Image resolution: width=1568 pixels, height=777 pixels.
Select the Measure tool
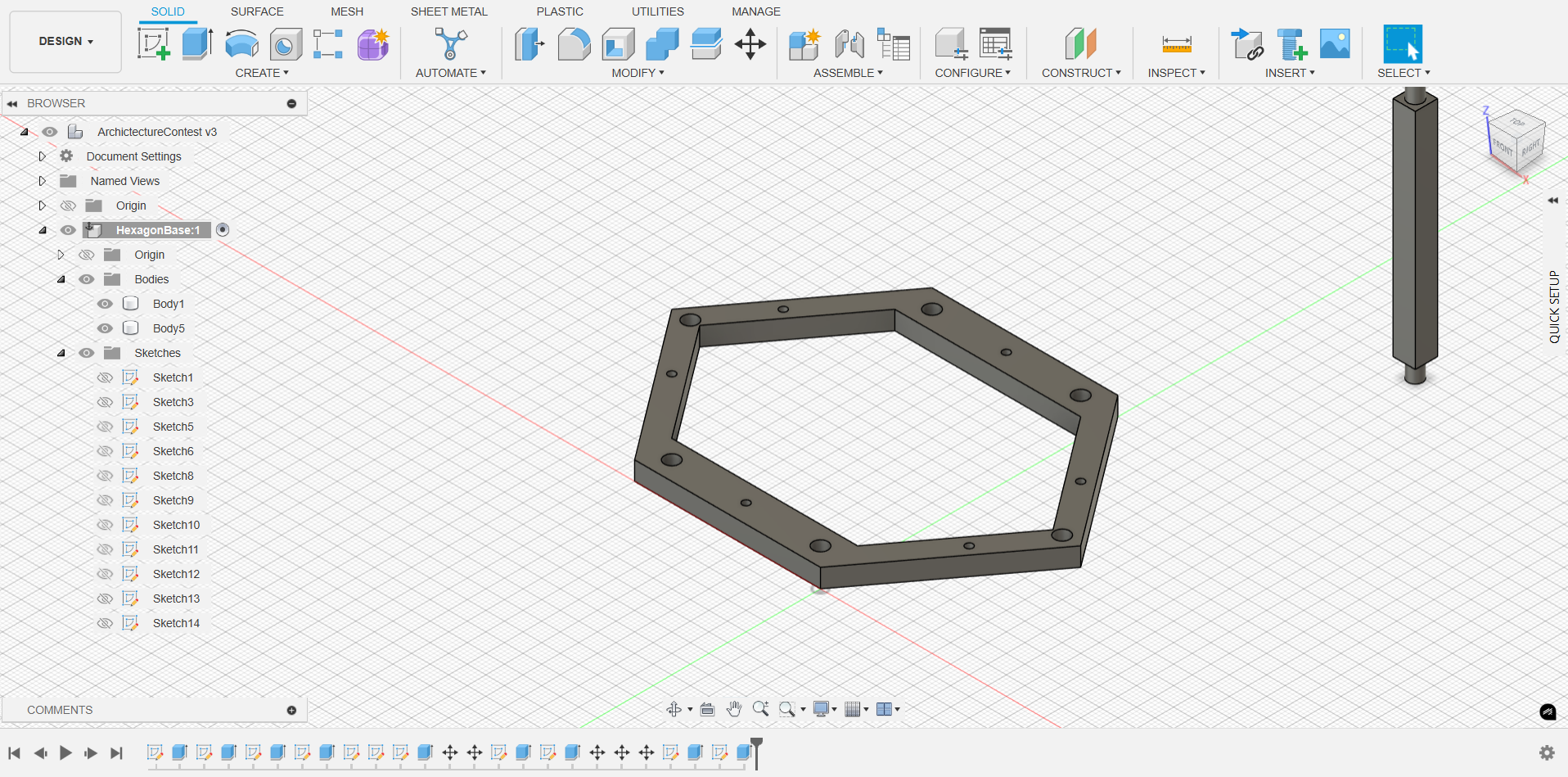[x=1177, y=44]
